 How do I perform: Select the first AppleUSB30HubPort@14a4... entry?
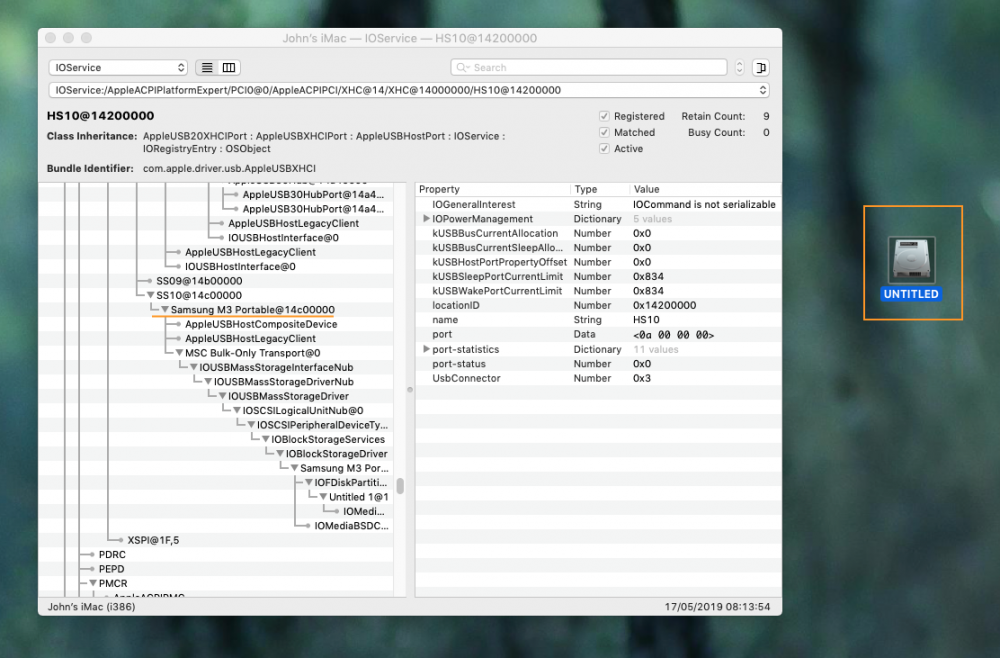[313, 194]
